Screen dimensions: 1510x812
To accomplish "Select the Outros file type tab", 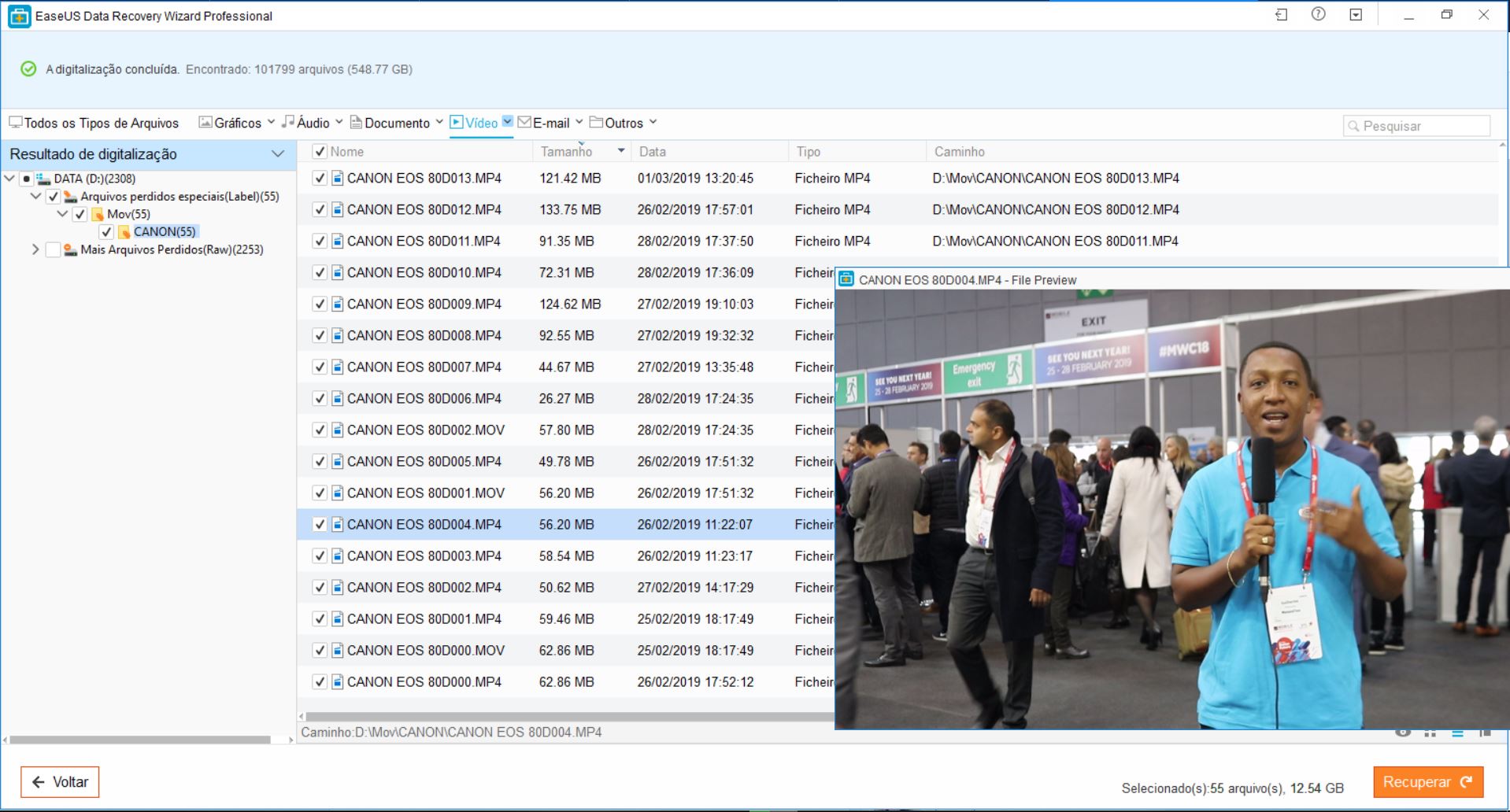I will click(616, 123).
